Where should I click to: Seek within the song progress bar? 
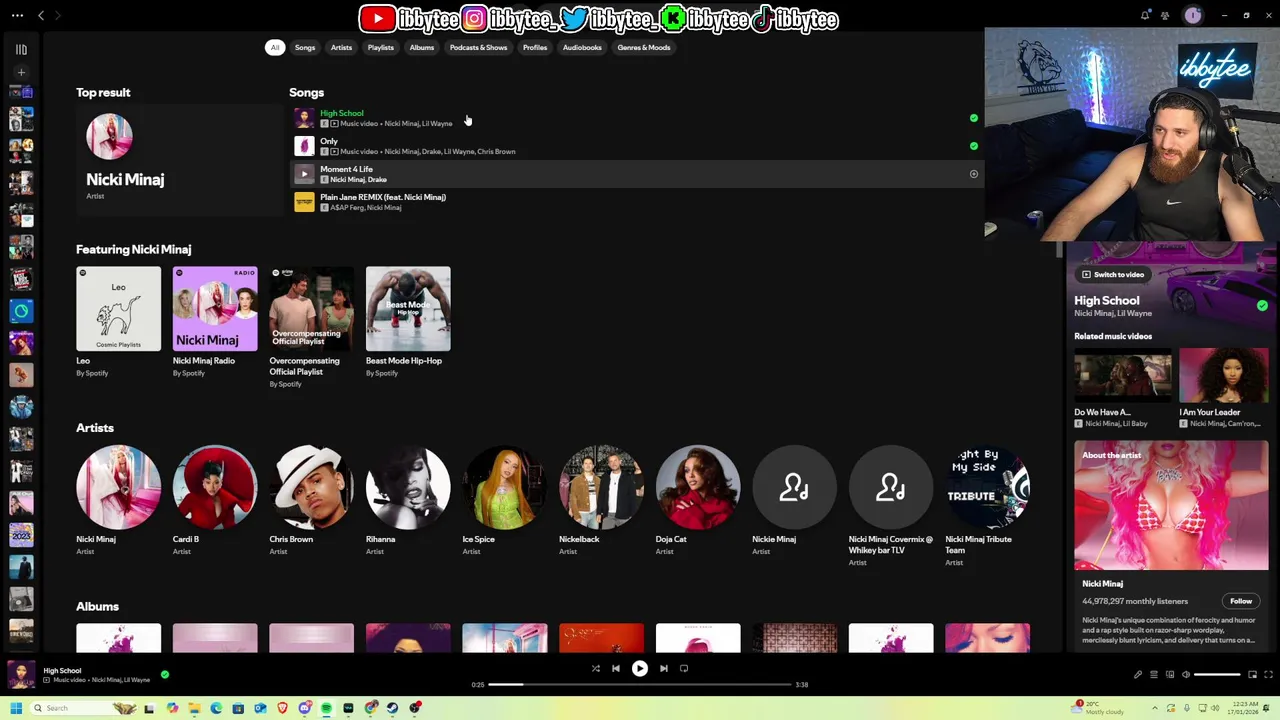(x=640, y=685)
